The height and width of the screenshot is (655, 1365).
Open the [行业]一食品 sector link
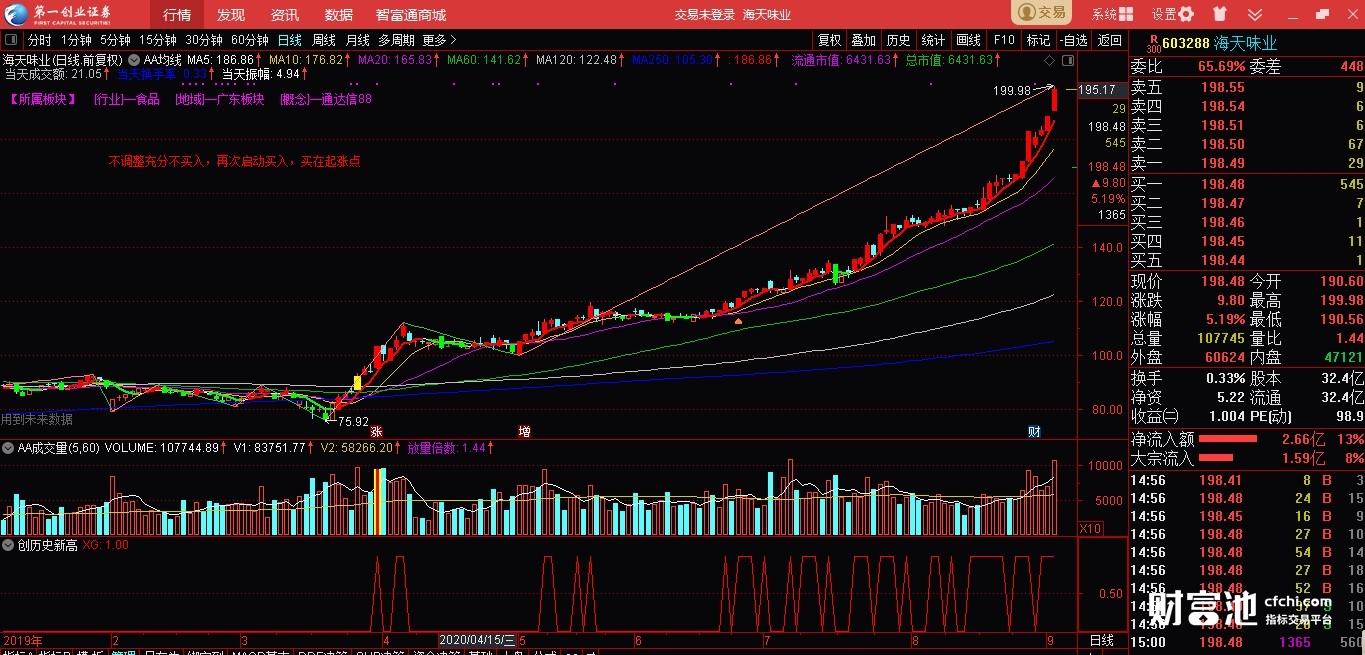[x=126, y=99]
